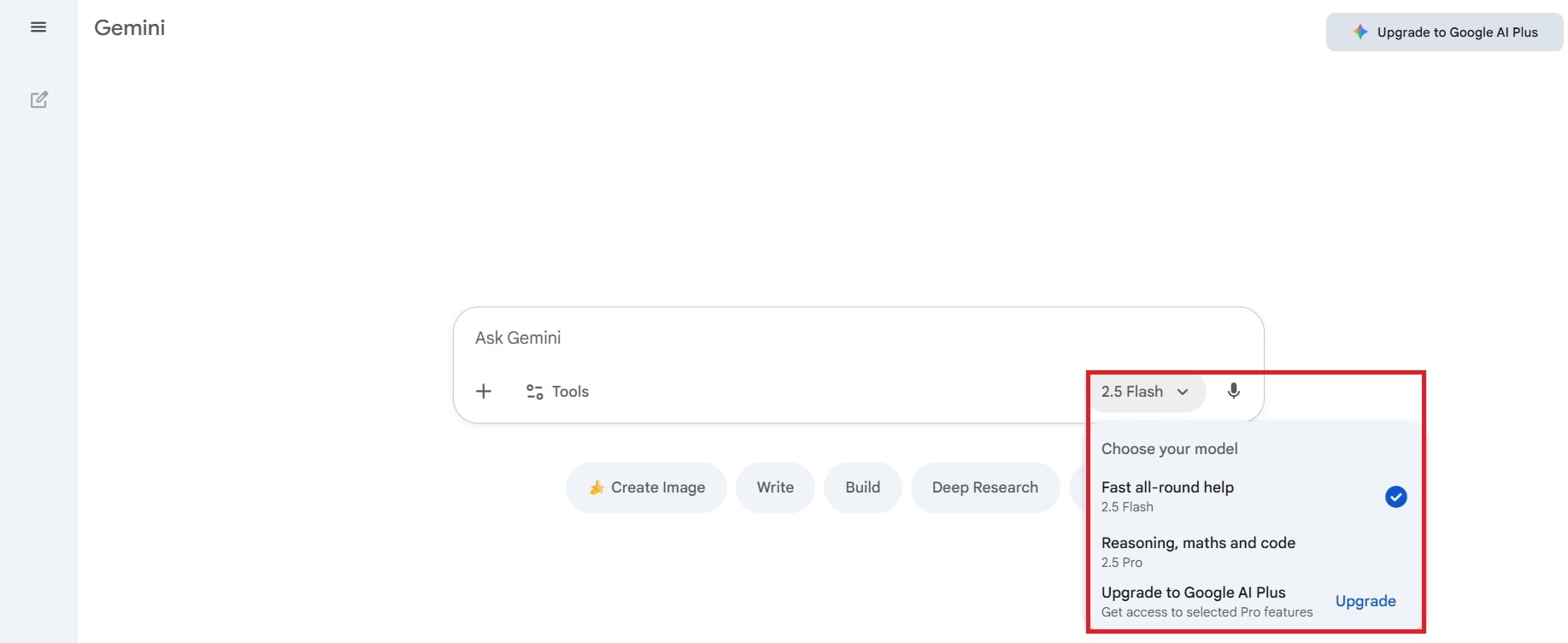Click the Tools sliders icon

click(x=535, y=392)
